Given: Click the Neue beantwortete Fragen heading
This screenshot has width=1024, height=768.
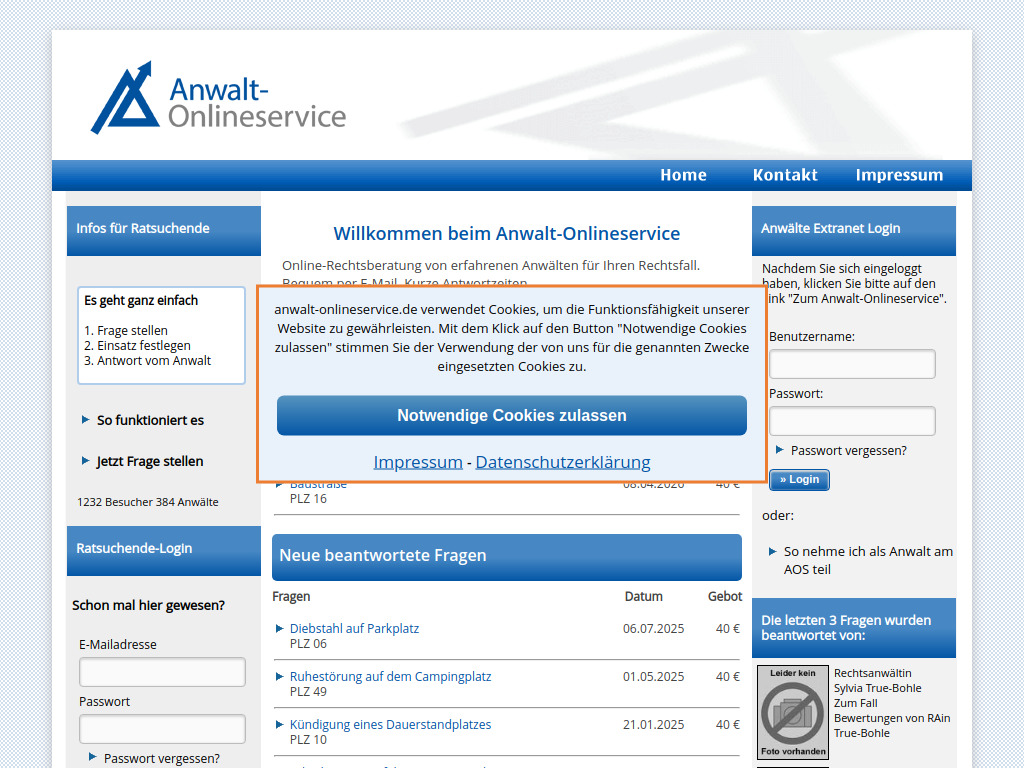Looking at the screenshot, I should click(x=507, y=557).
